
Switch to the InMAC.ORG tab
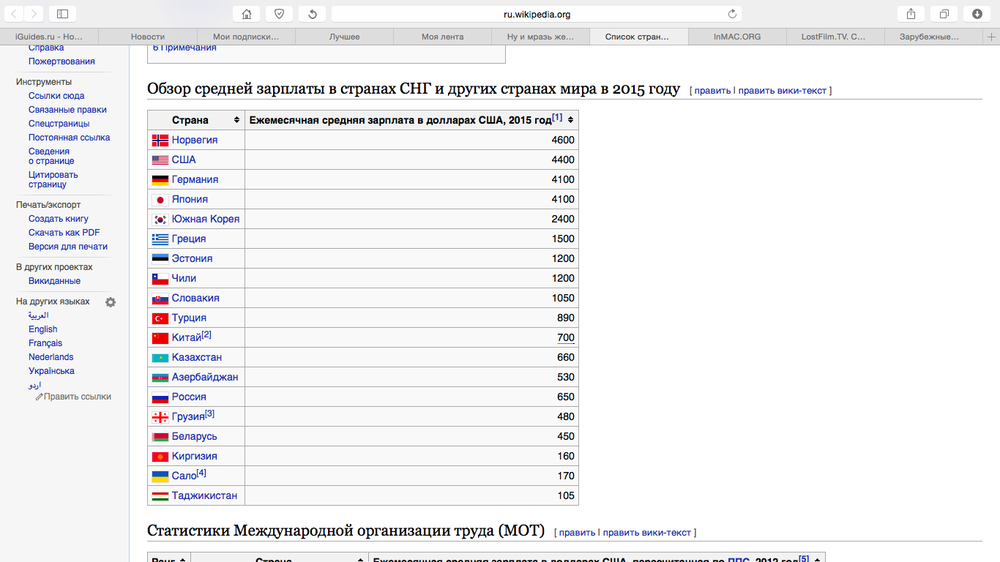click(x=737, y=37)
